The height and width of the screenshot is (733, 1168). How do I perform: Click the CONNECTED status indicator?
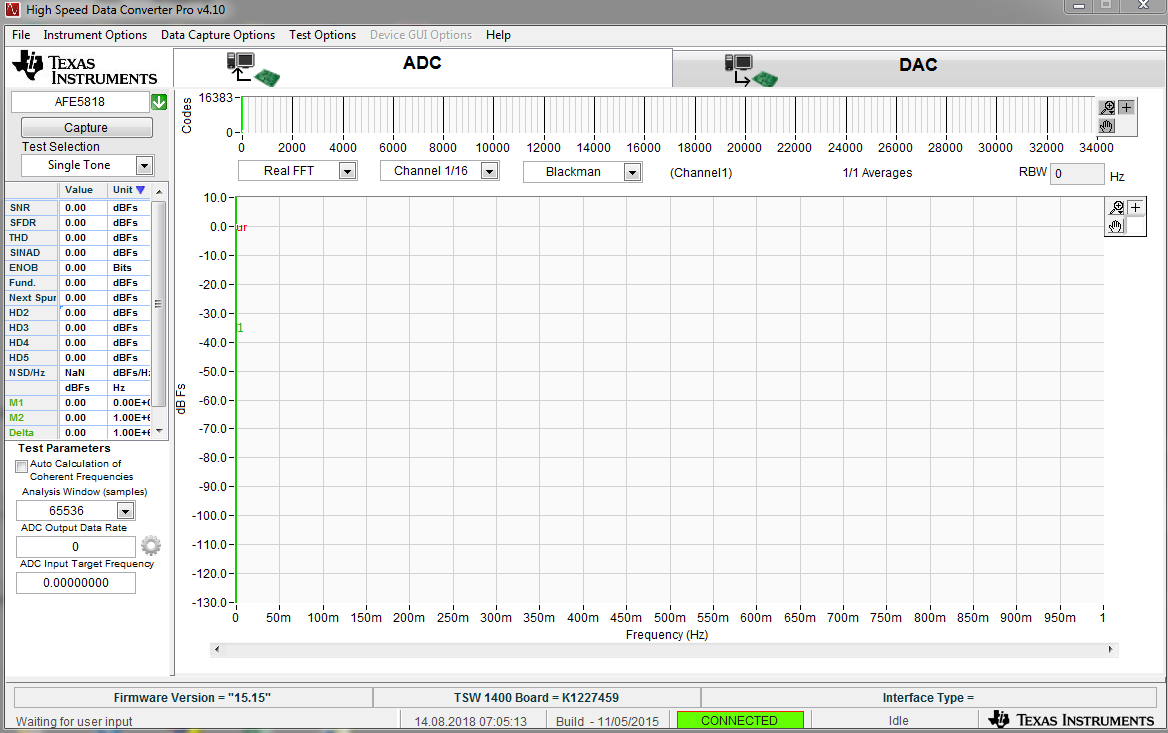point(740,720)
